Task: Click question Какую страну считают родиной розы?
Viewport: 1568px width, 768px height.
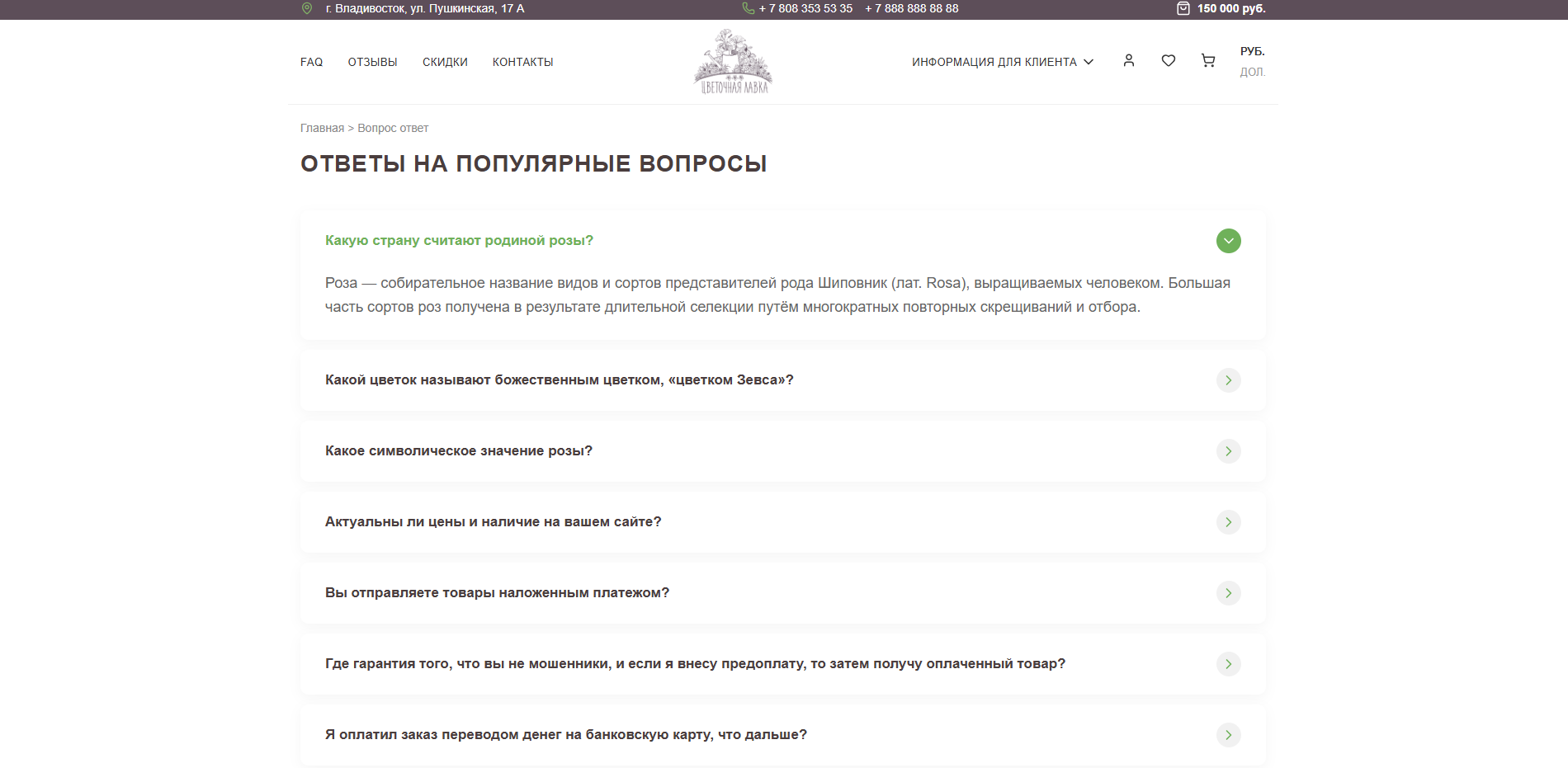Action: point(459,240)
